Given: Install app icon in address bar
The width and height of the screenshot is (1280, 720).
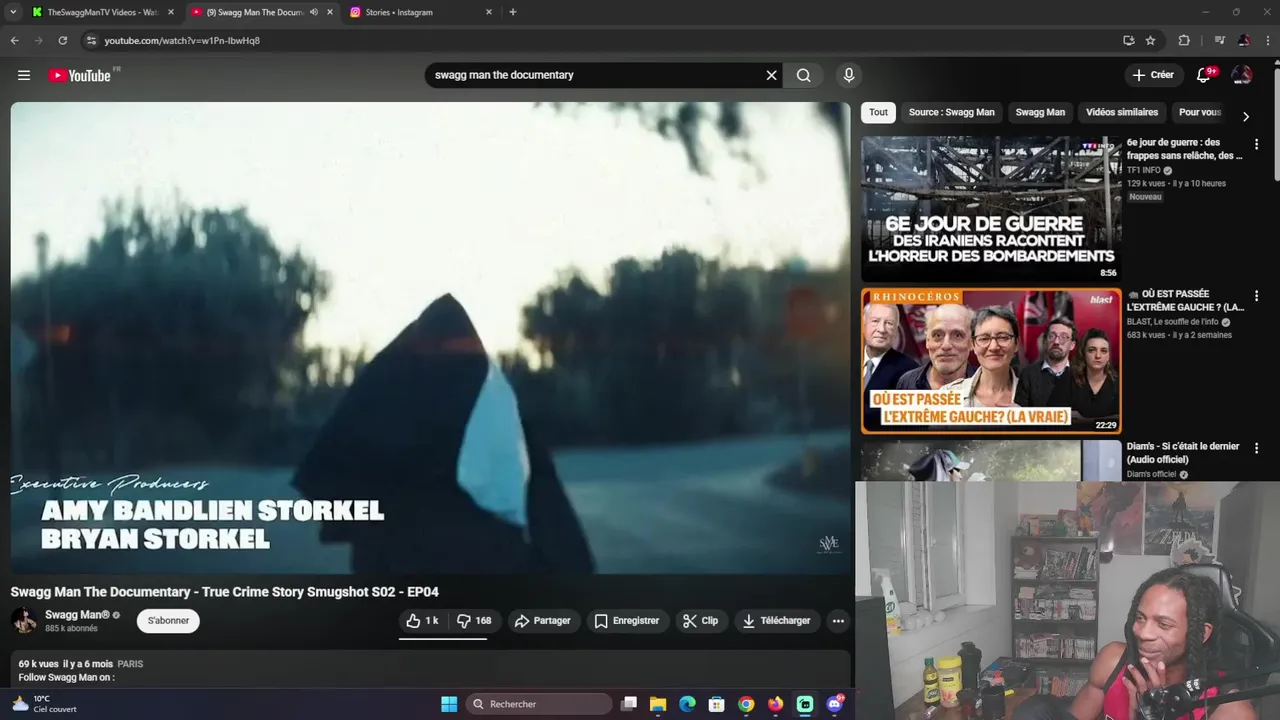Looking at the screenshot, I should pyautogui.click(x=1128, y=40).
